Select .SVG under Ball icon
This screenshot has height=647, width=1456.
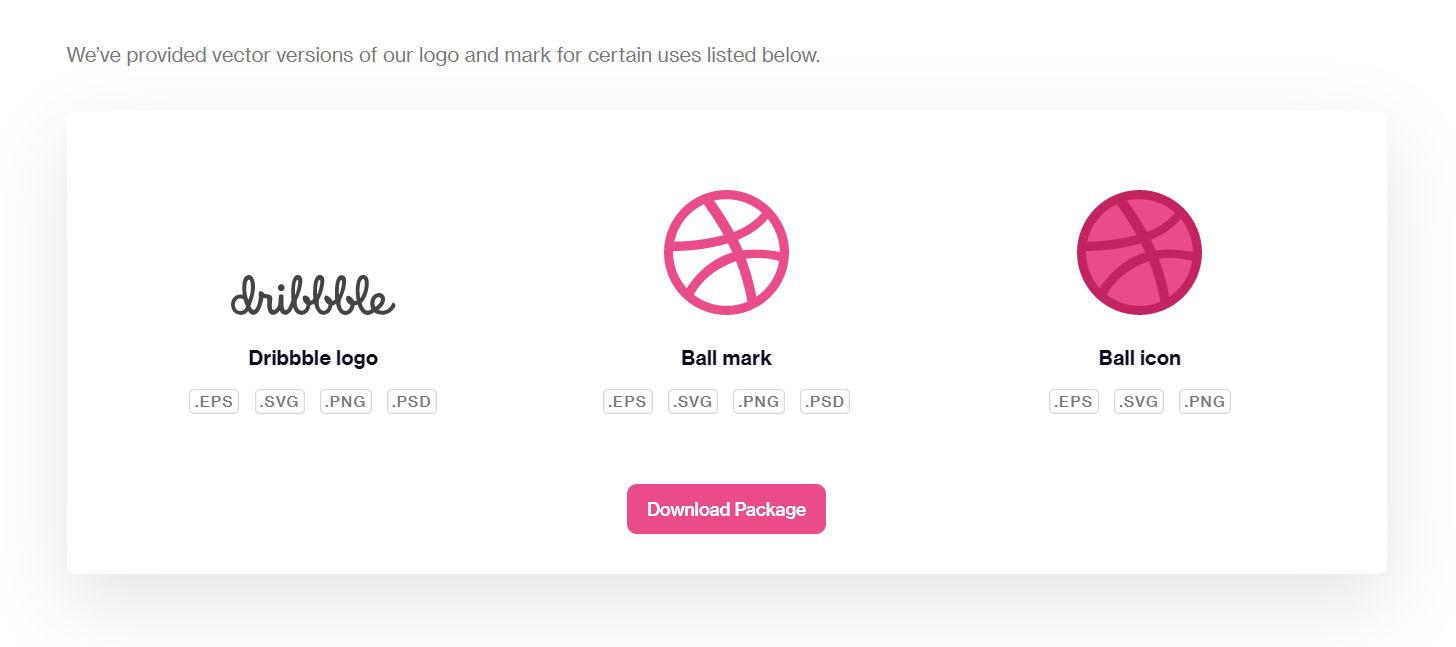(1139, 402)
